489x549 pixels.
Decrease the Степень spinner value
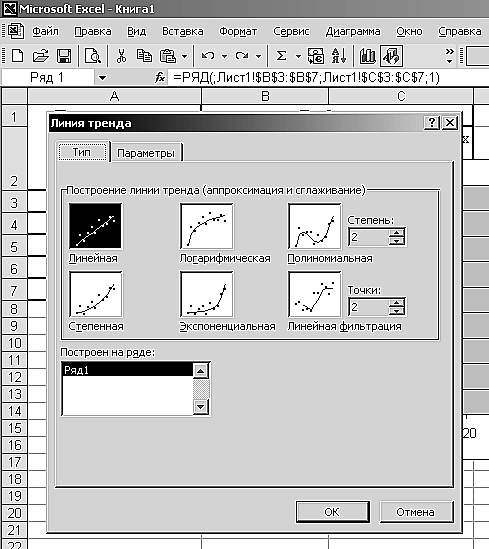point(397,241)
